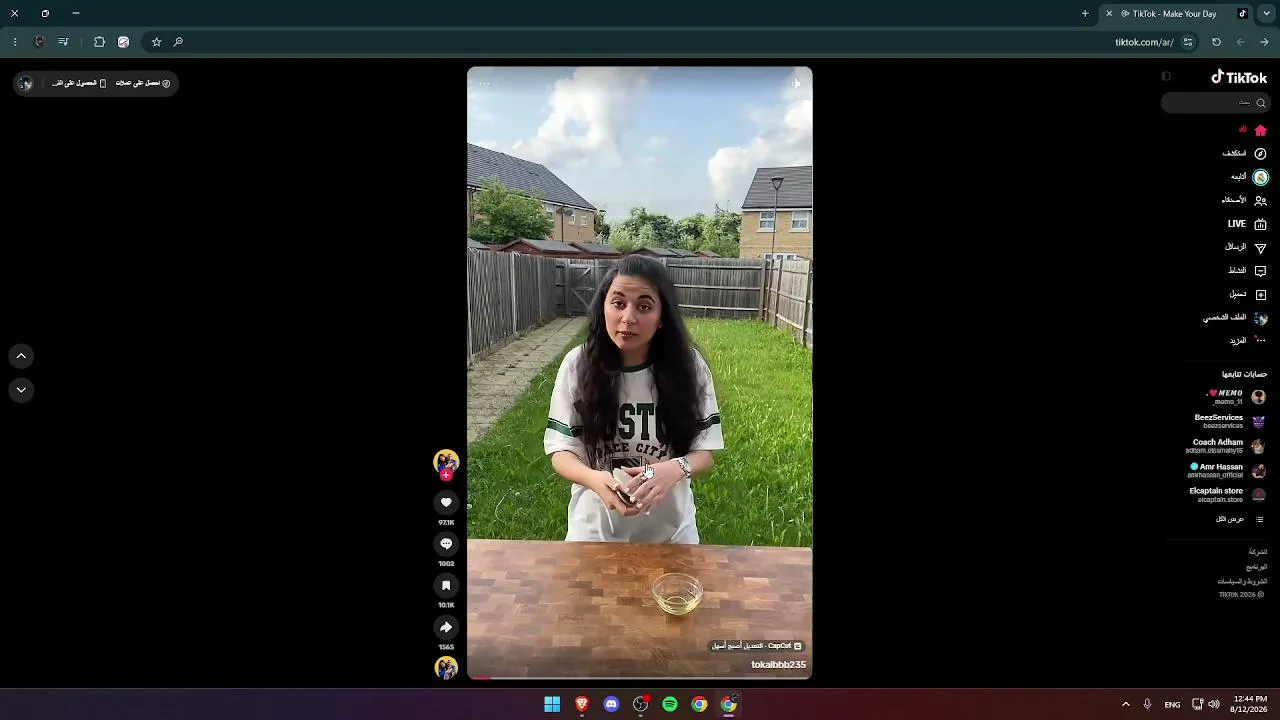Bookmark this page with the star icon
This screenshot has height=720, width=1280.
point(156,42)
